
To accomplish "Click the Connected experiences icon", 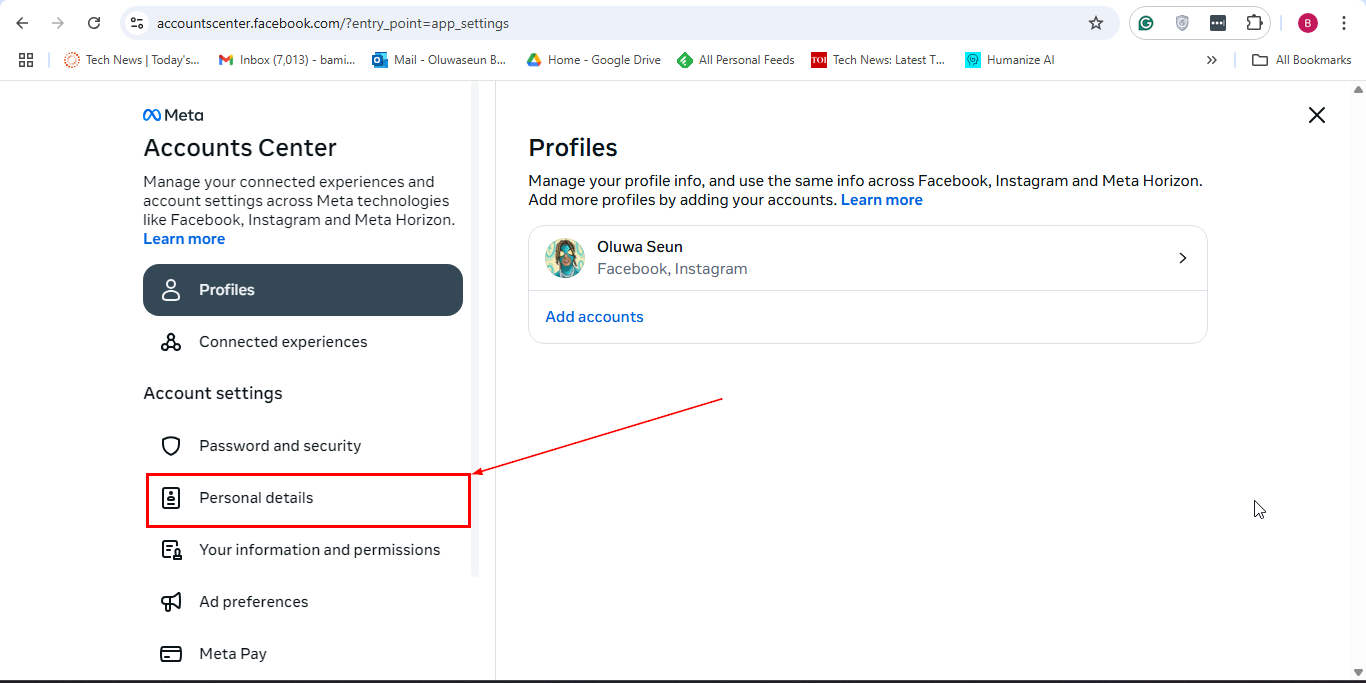I will [x=171, y=342].
